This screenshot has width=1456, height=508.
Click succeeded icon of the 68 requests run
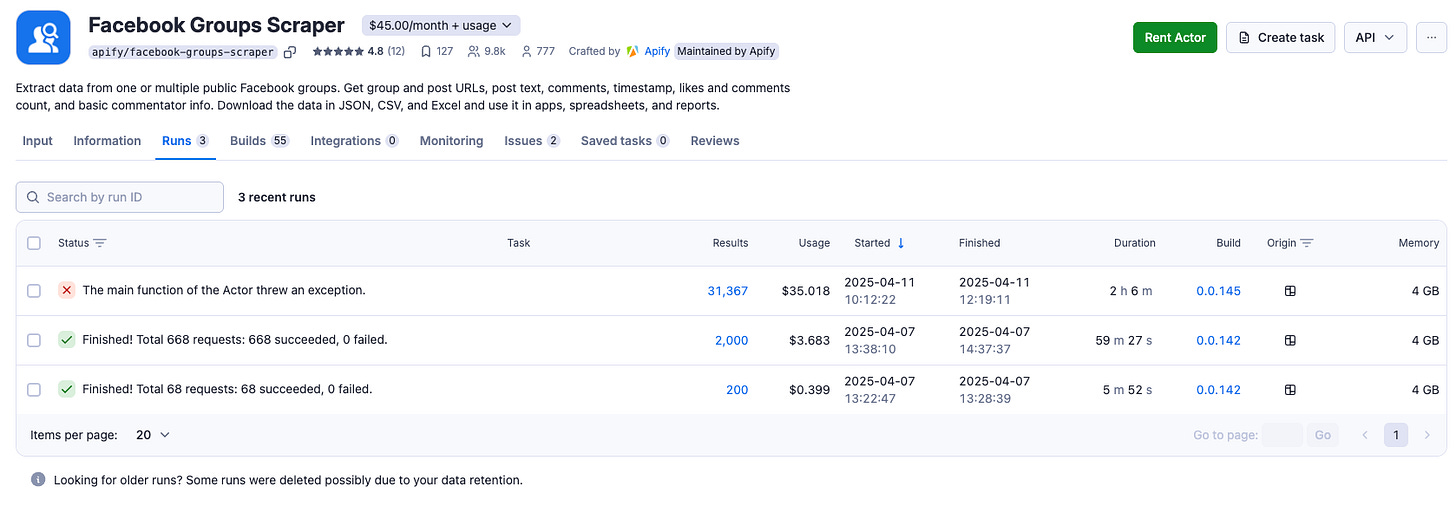point(67,389)
